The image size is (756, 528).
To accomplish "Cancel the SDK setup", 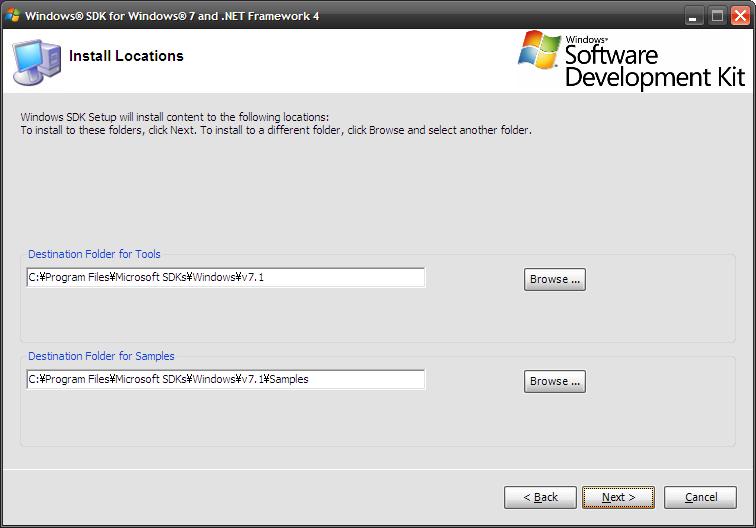I will pos(700,497).
